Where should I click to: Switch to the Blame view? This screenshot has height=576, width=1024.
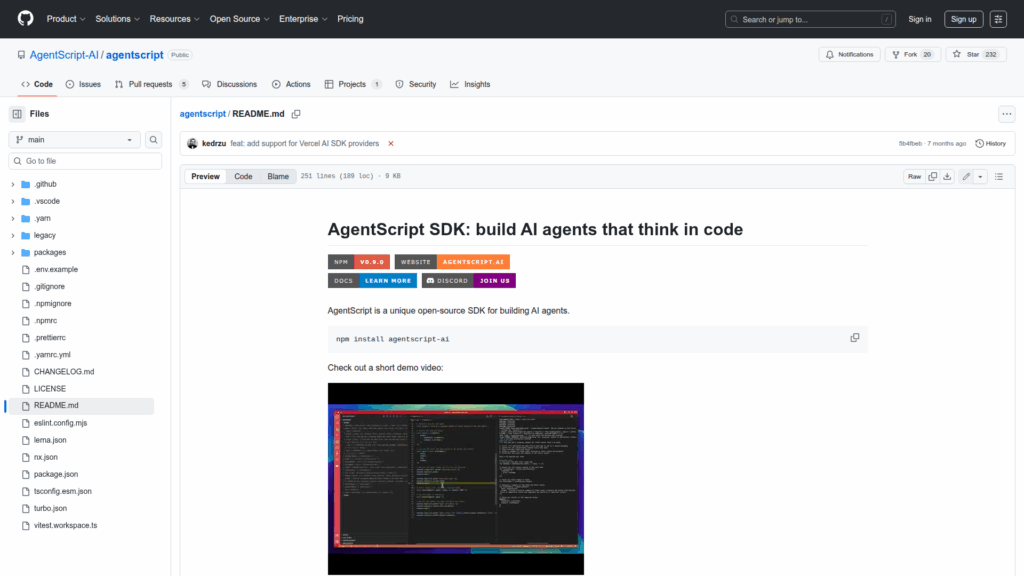(x=277, y=176)
